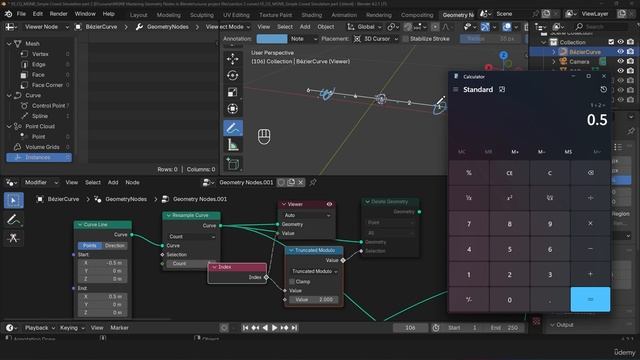Viewport: 640px width, 360px height.
Task: Click the equals button in Calculator
Action: [590, 299]
